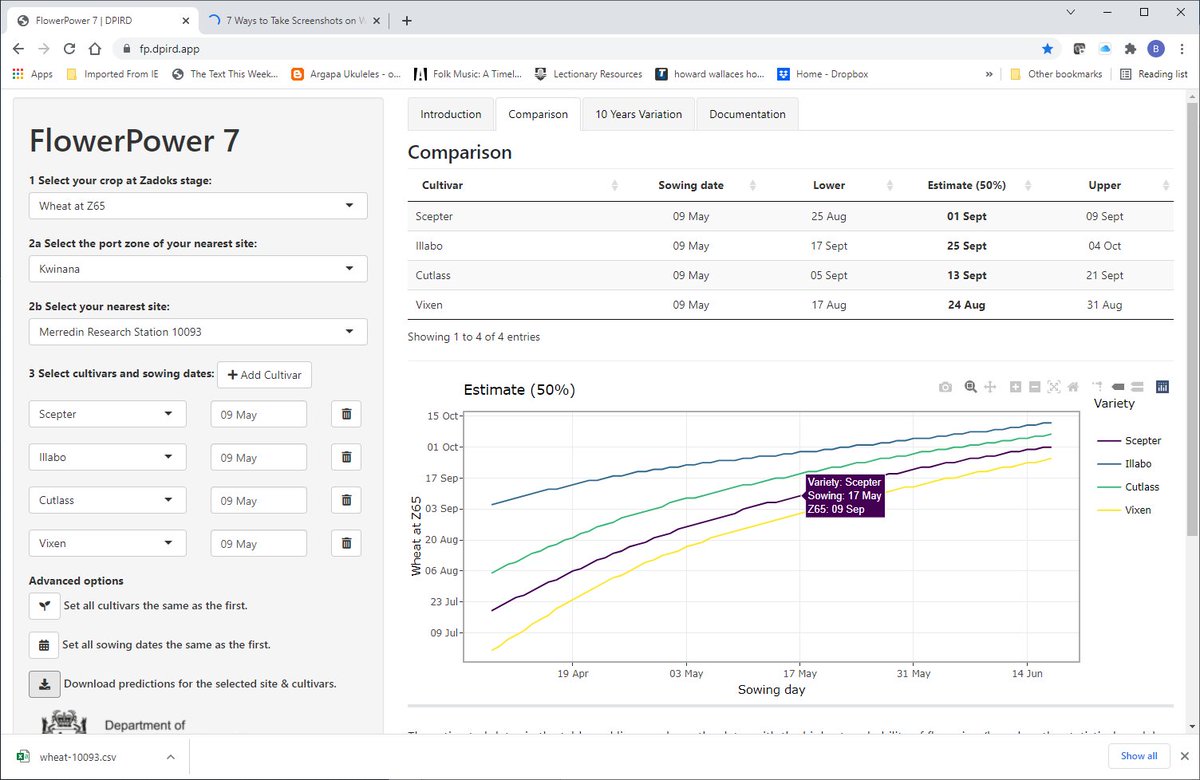This screenshot has height=780, width=1200.
Task: Click the Add Cultivar button
Action: pos(265,375)
